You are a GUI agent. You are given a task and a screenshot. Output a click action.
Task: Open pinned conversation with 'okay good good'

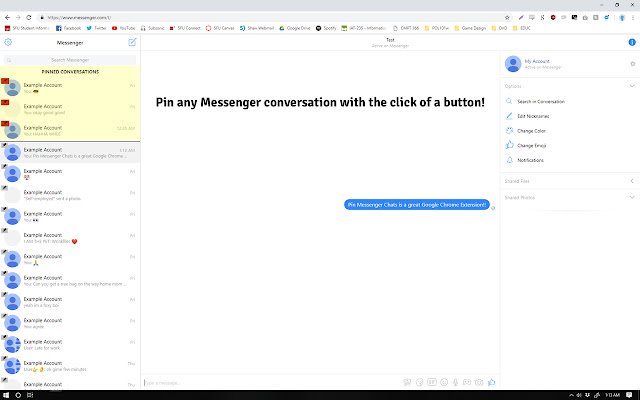(70, 109)
